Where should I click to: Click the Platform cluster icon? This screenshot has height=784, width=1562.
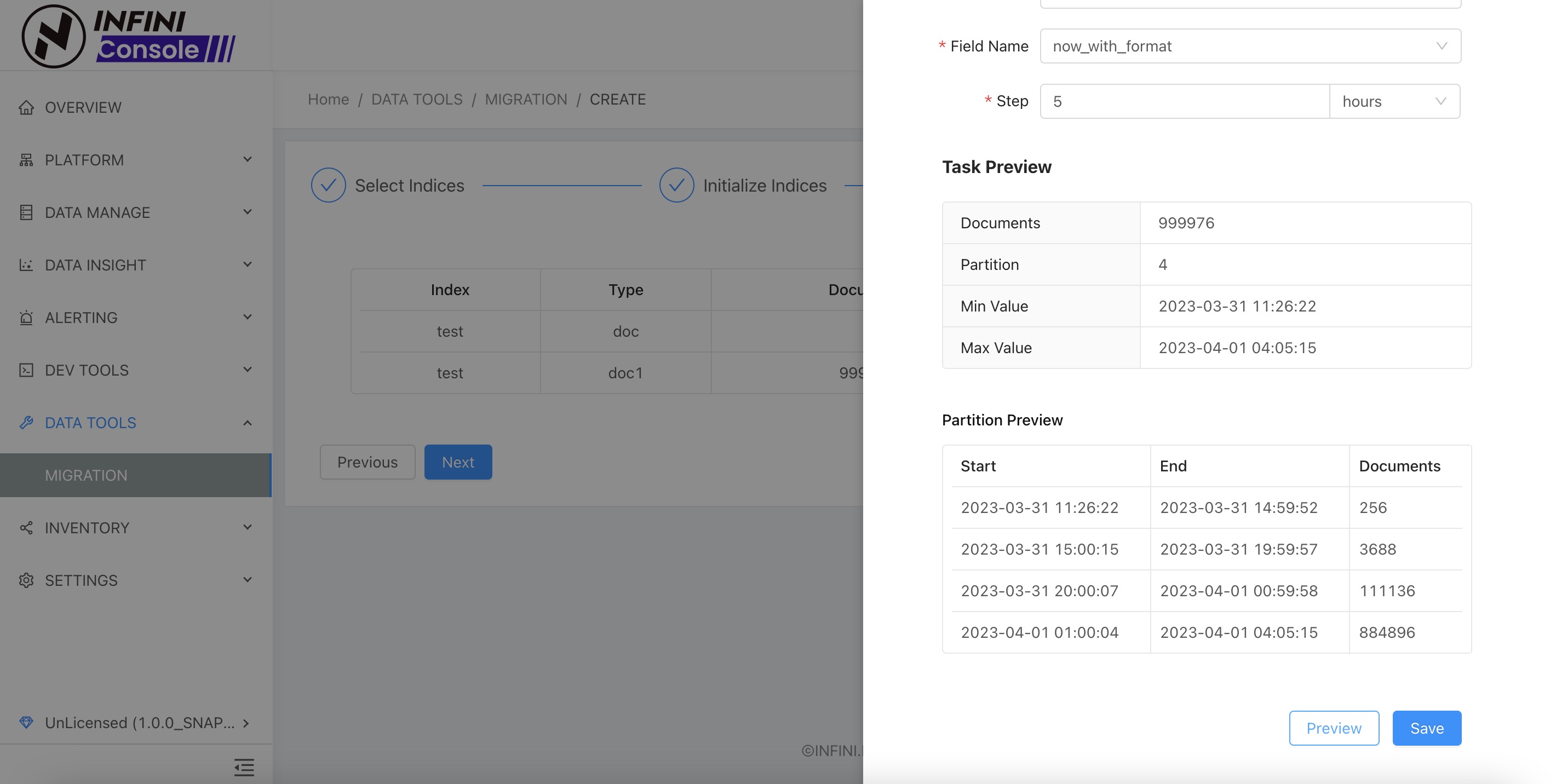26,160
